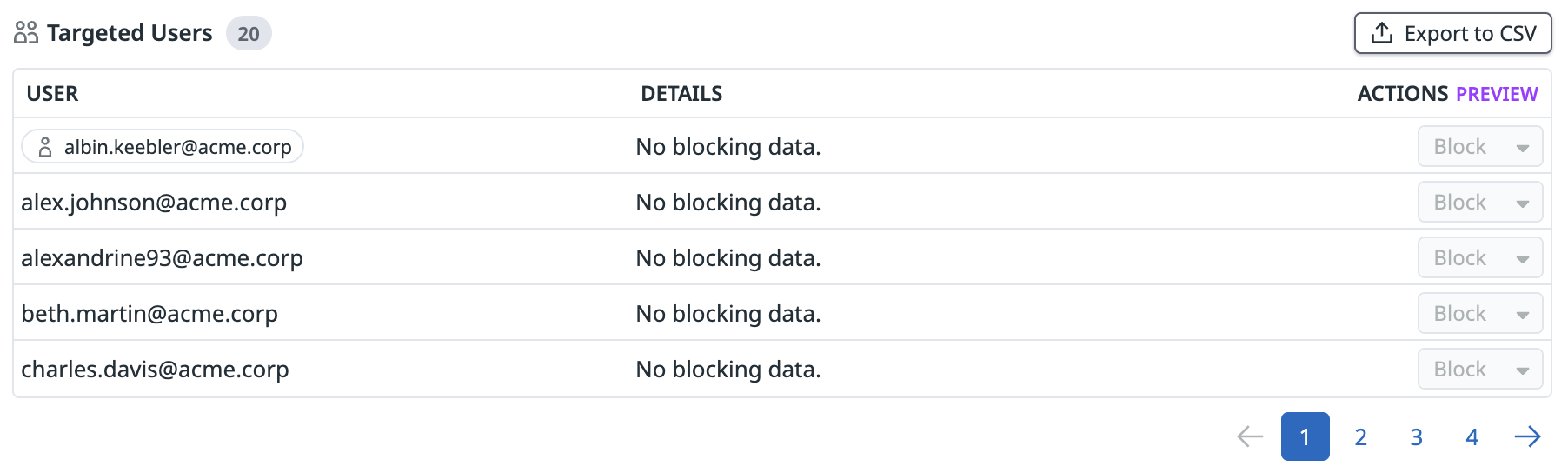Open Block dropdown for charles.davis@acme.corp
1568x473 pixels.
(x=1480, y=370)
